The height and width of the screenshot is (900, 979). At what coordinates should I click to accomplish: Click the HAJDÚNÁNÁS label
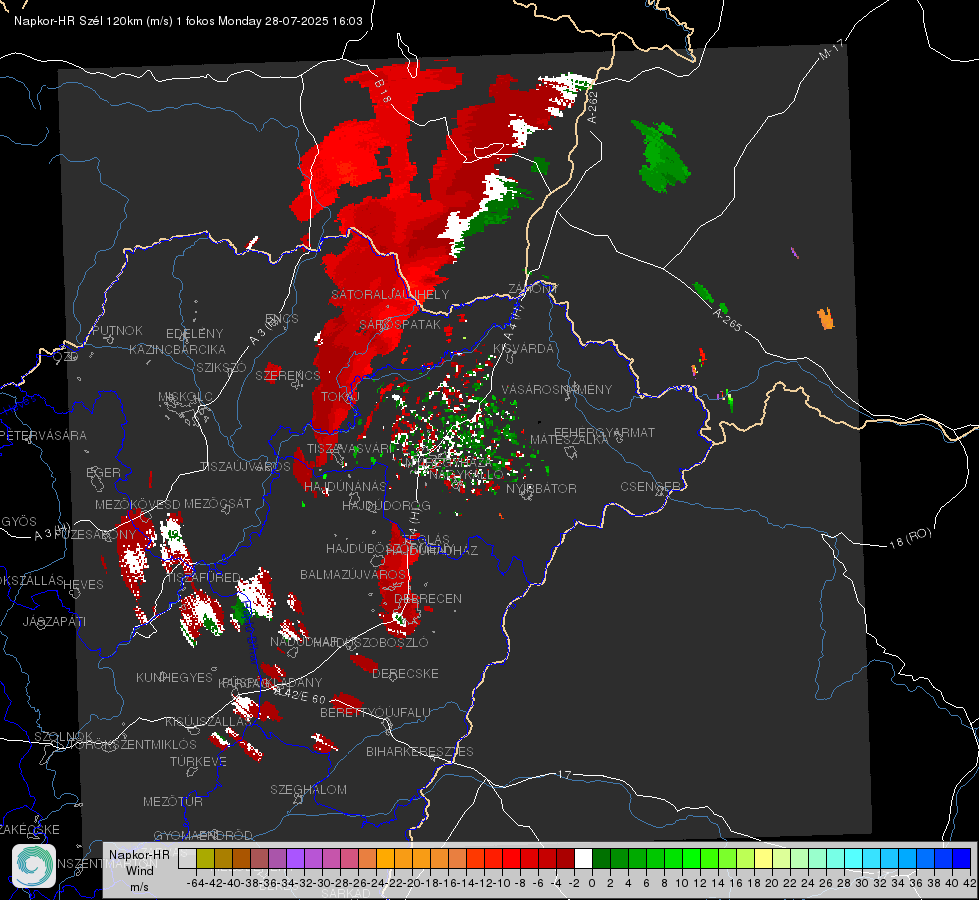click(345, 486)
